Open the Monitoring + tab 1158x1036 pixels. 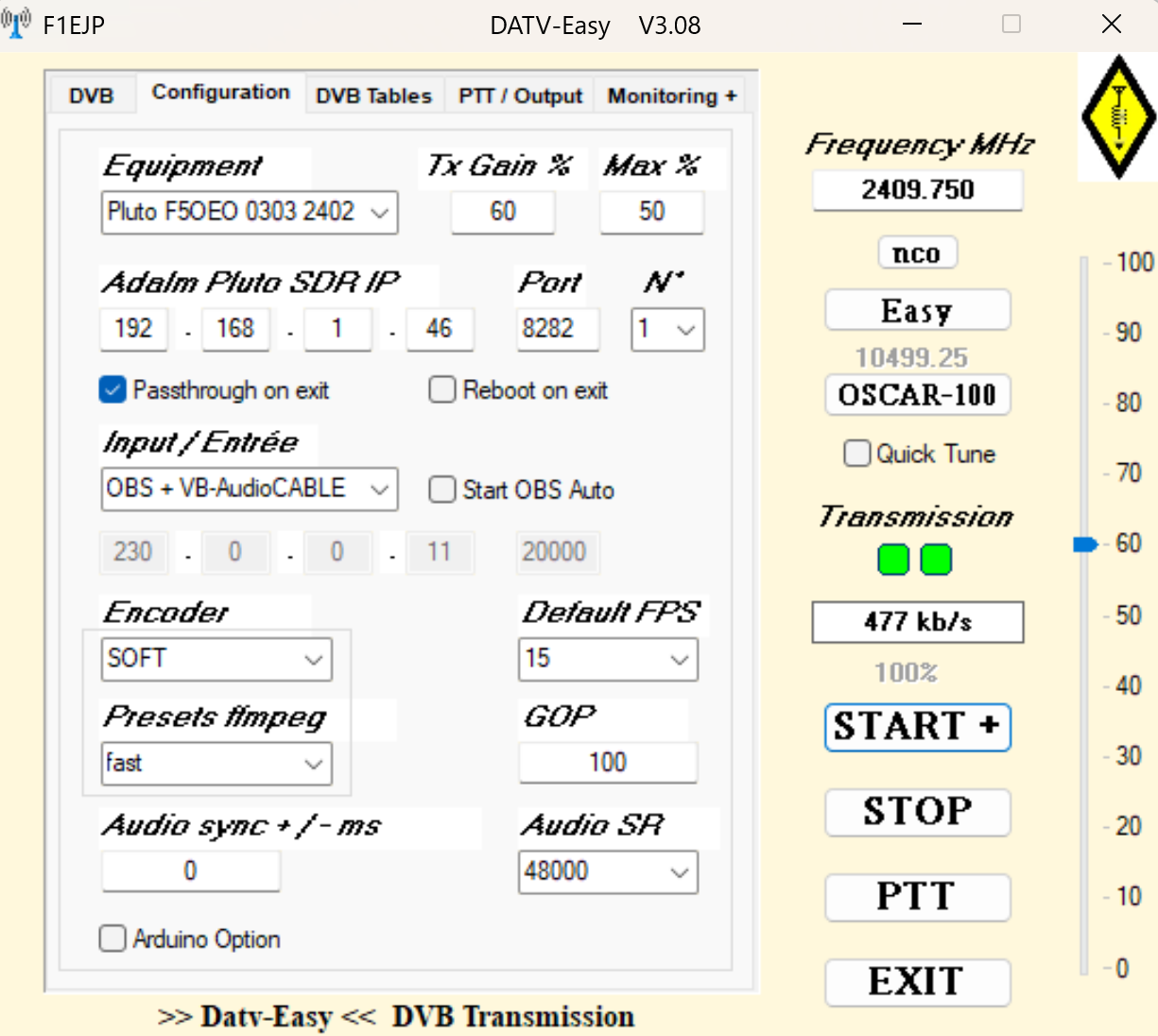click(670, 95)
